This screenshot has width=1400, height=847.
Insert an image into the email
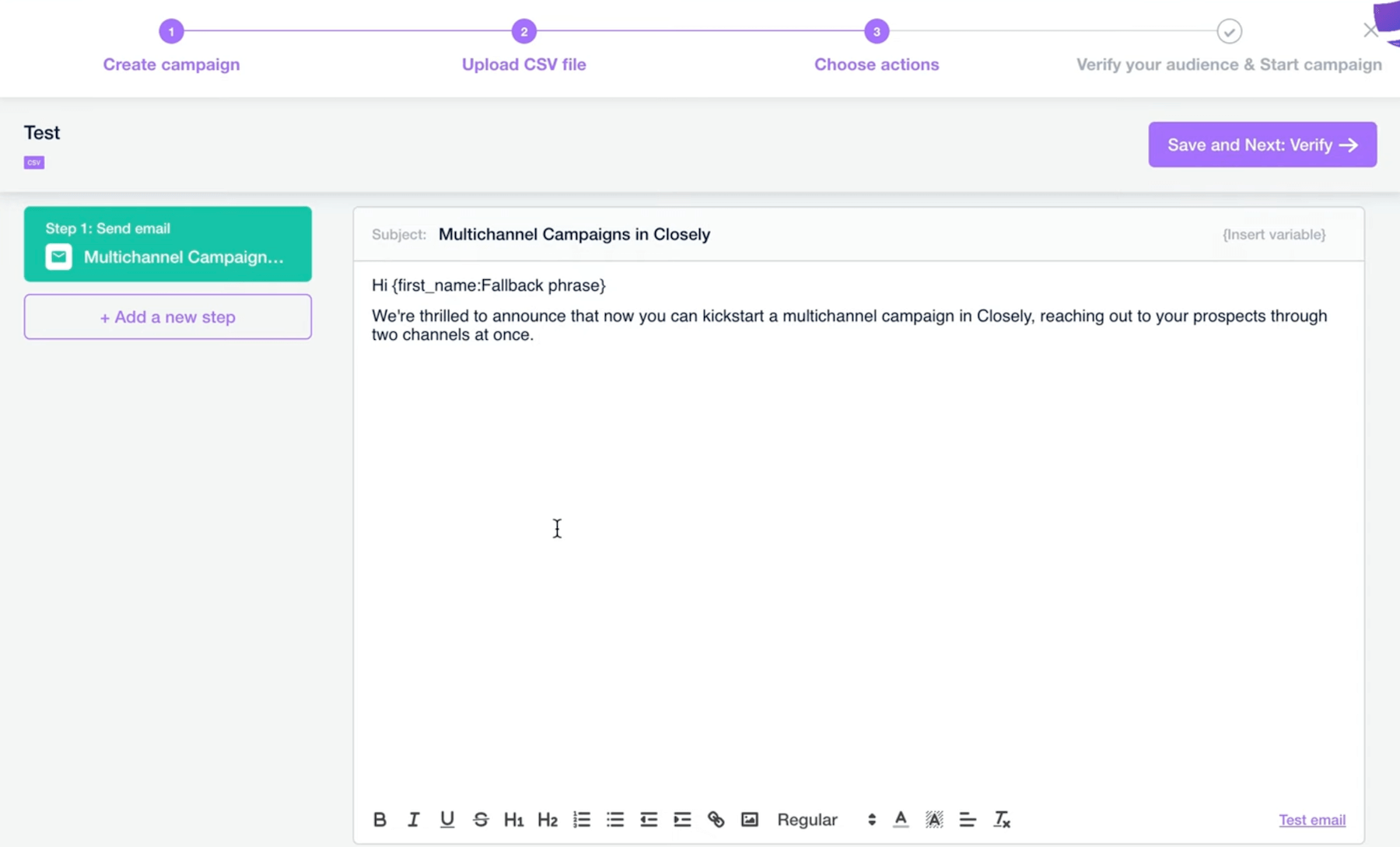(x=749, y=819)
